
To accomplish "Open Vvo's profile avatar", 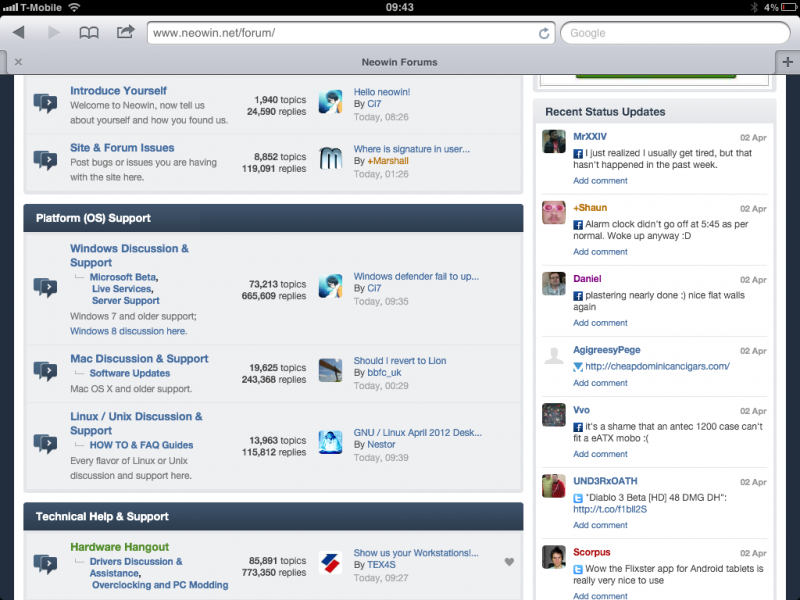I will [x=554, y=415].
